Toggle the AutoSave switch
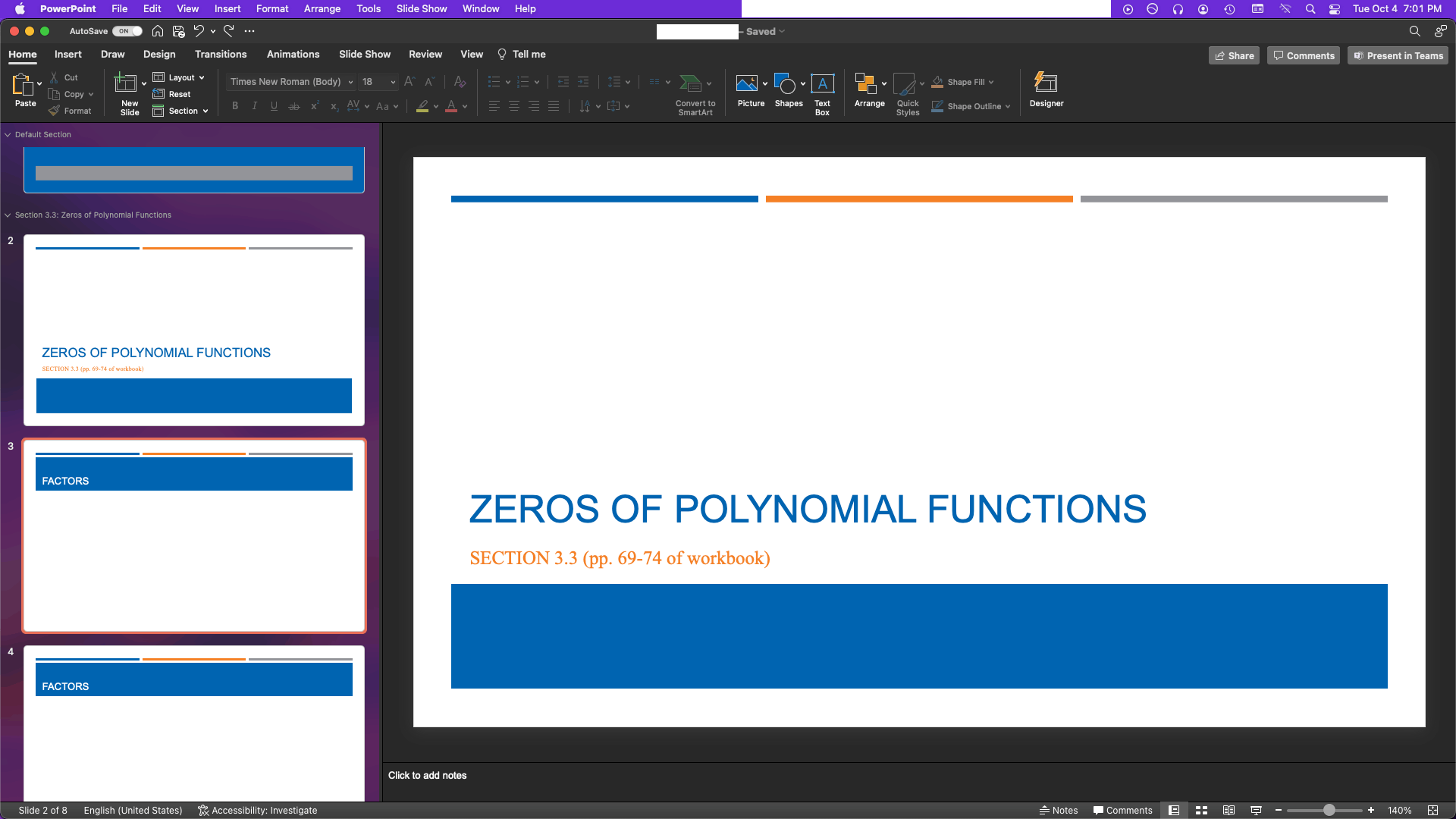 (x=127, y=31)
